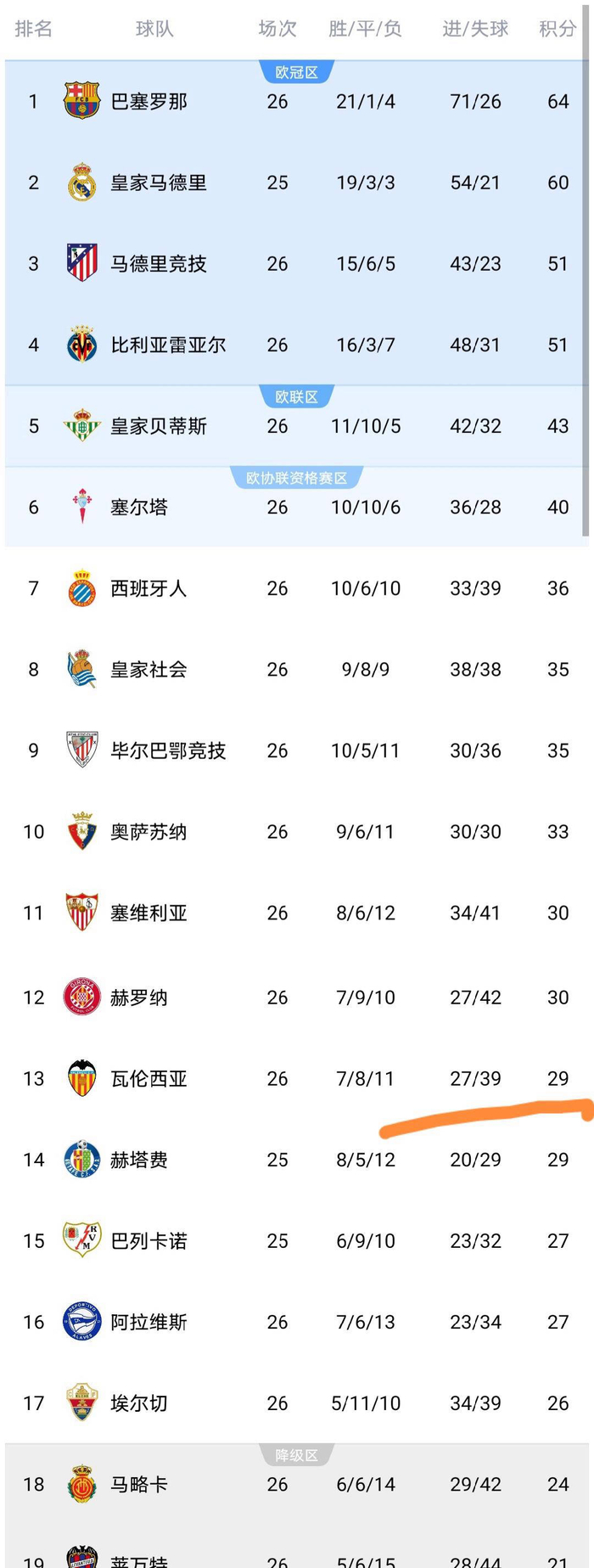Open team page for 皇家社会

click(148, 670)
